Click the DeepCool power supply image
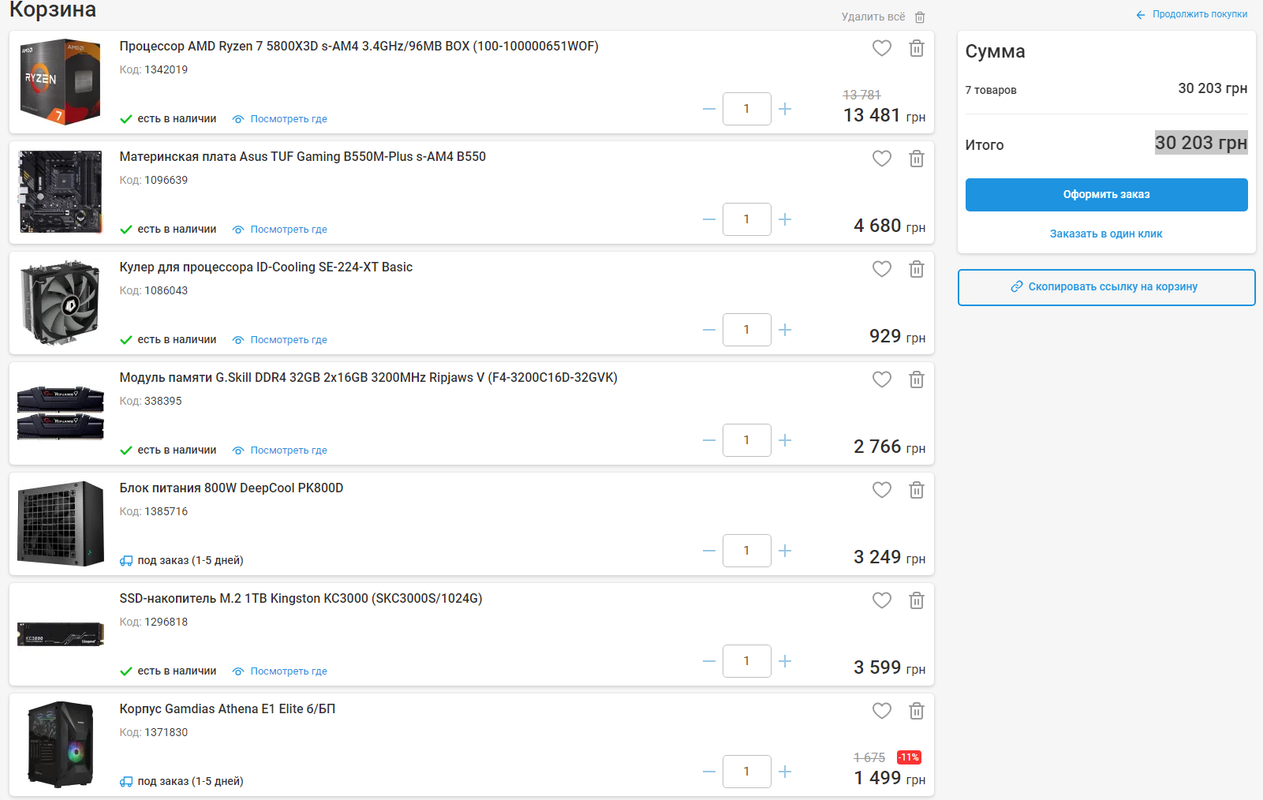Screen dimensions: 1263x800 pyautogui.click(x=60, y=524)
